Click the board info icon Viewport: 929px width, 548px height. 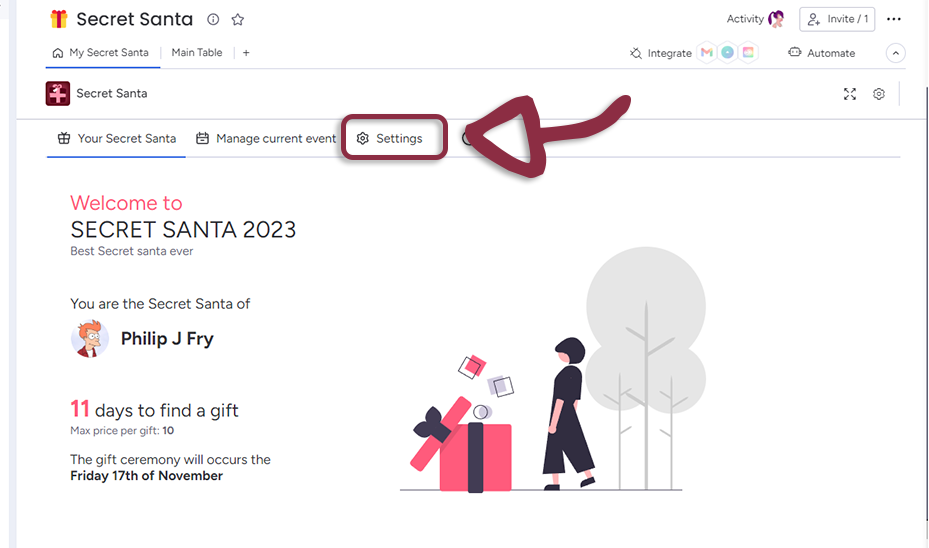[x=213, y=20]
